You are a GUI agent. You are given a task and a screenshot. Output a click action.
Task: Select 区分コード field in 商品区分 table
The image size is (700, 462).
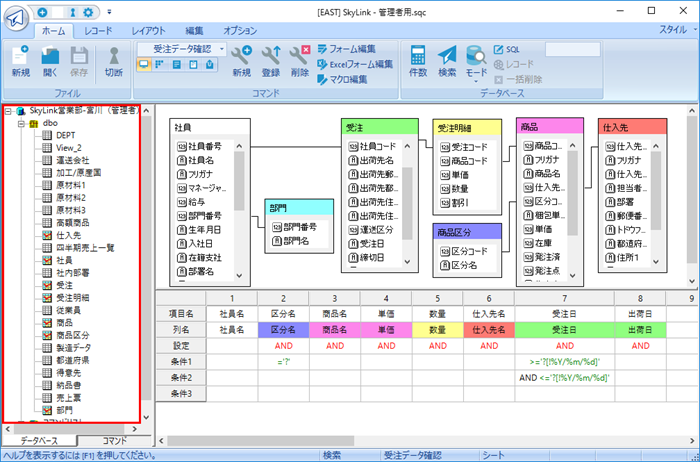[464, 251]
